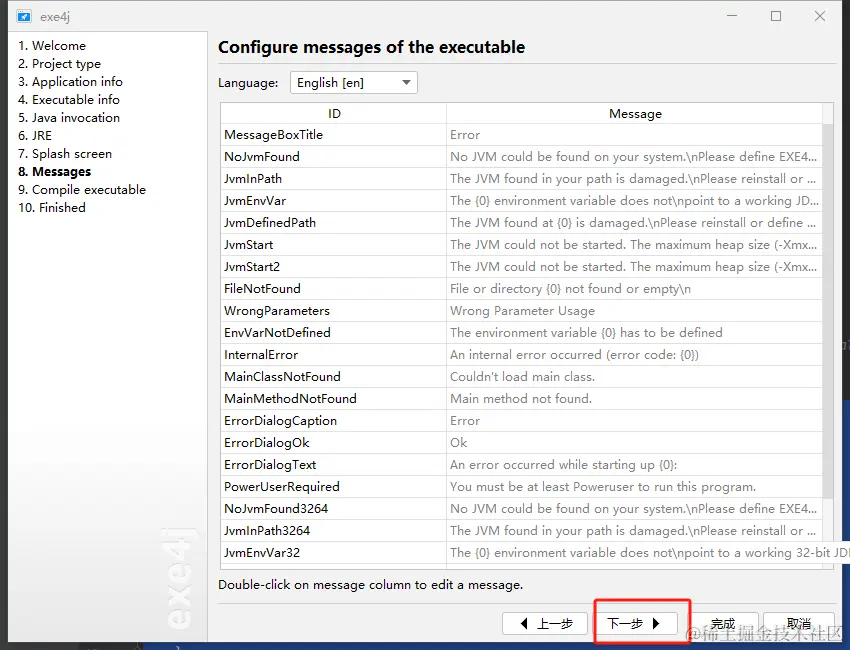Click 'You must be at least Poweruser' message
The width and height of the screenshot is (850, 650).
pyautogui.click(x=634, y=486)
